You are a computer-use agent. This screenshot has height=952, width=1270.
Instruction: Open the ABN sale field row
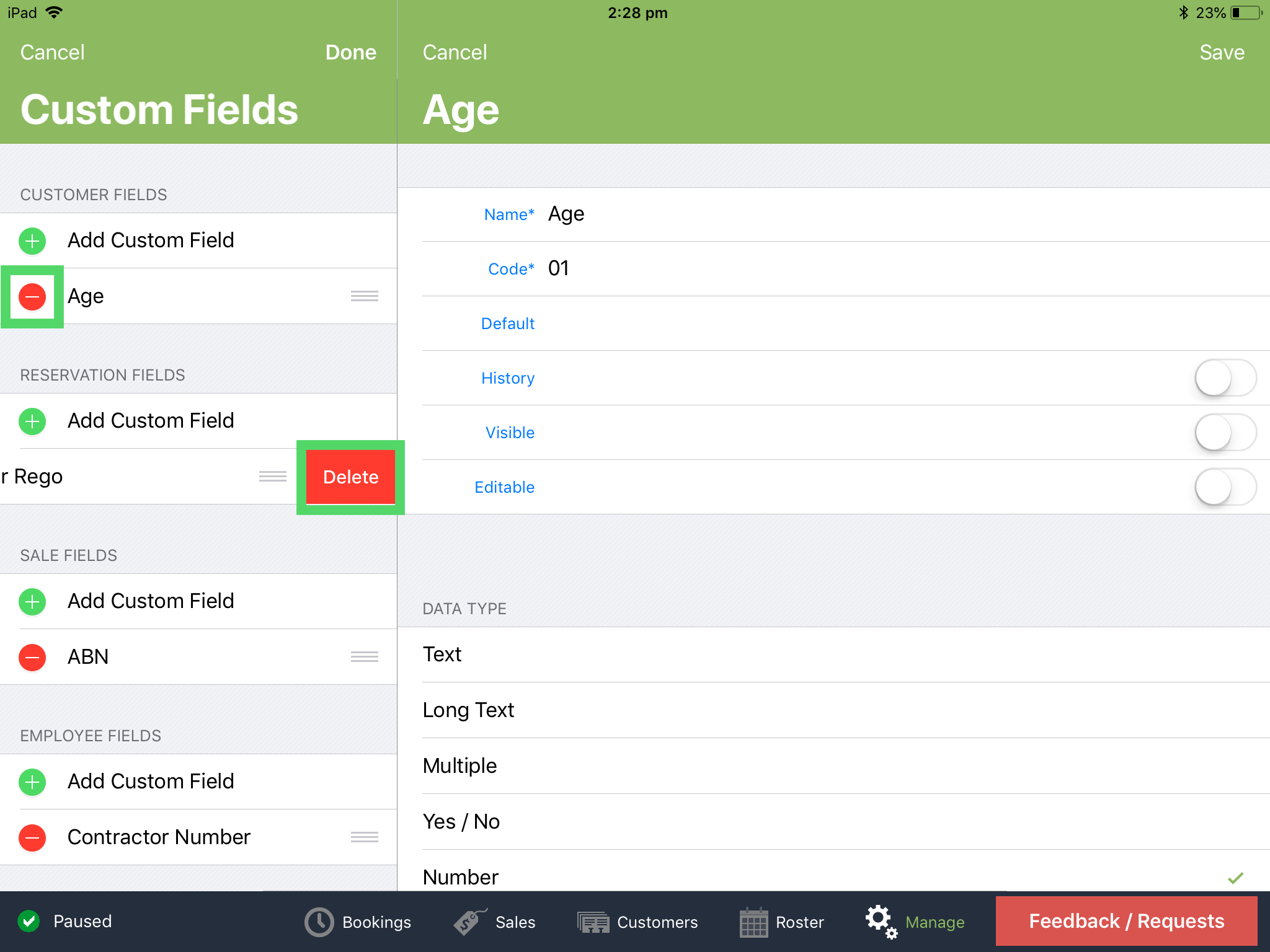click(198, 657)
